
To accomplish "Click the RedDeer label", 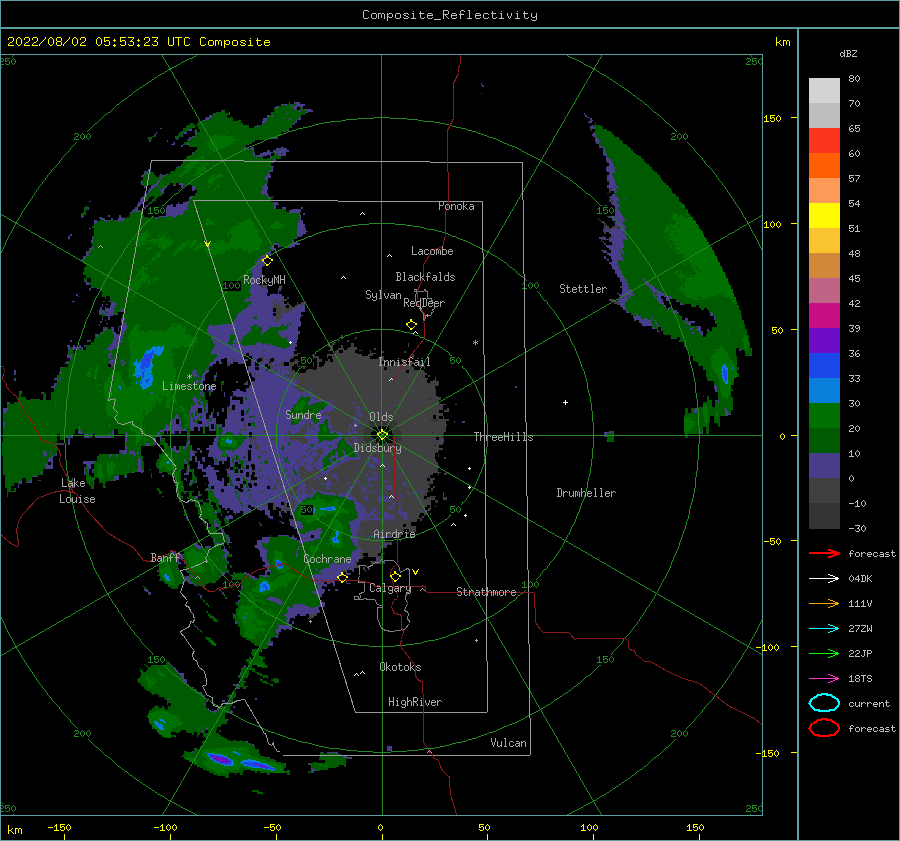I will [x=424, y=303].
